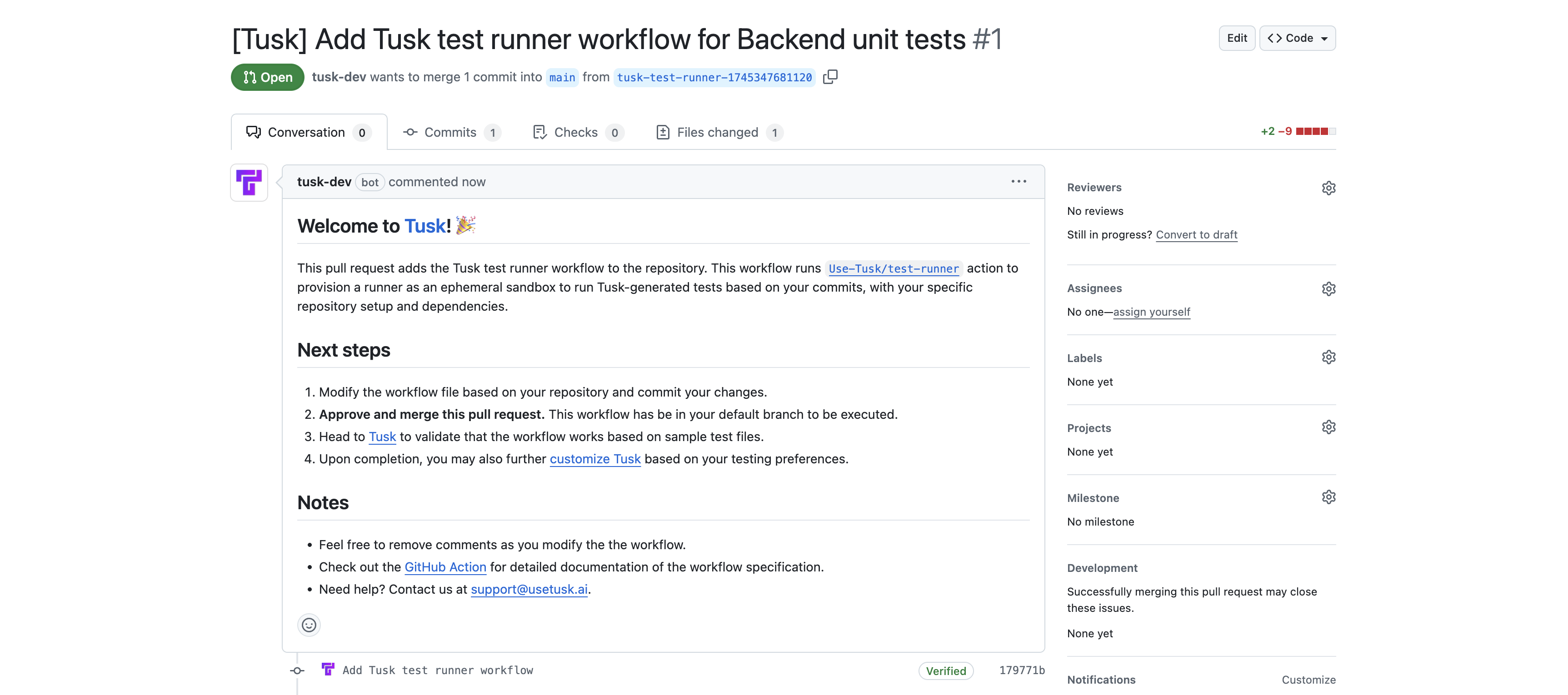Click the Next steps heading
The height and width of the screenshot is (695, 1568).
pyautogui.click(x=343, y=350)
